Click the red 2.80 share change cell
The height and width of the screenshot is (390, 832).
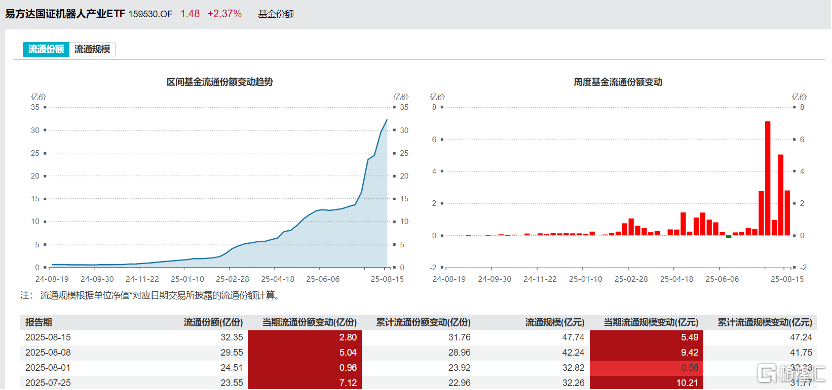305,337
